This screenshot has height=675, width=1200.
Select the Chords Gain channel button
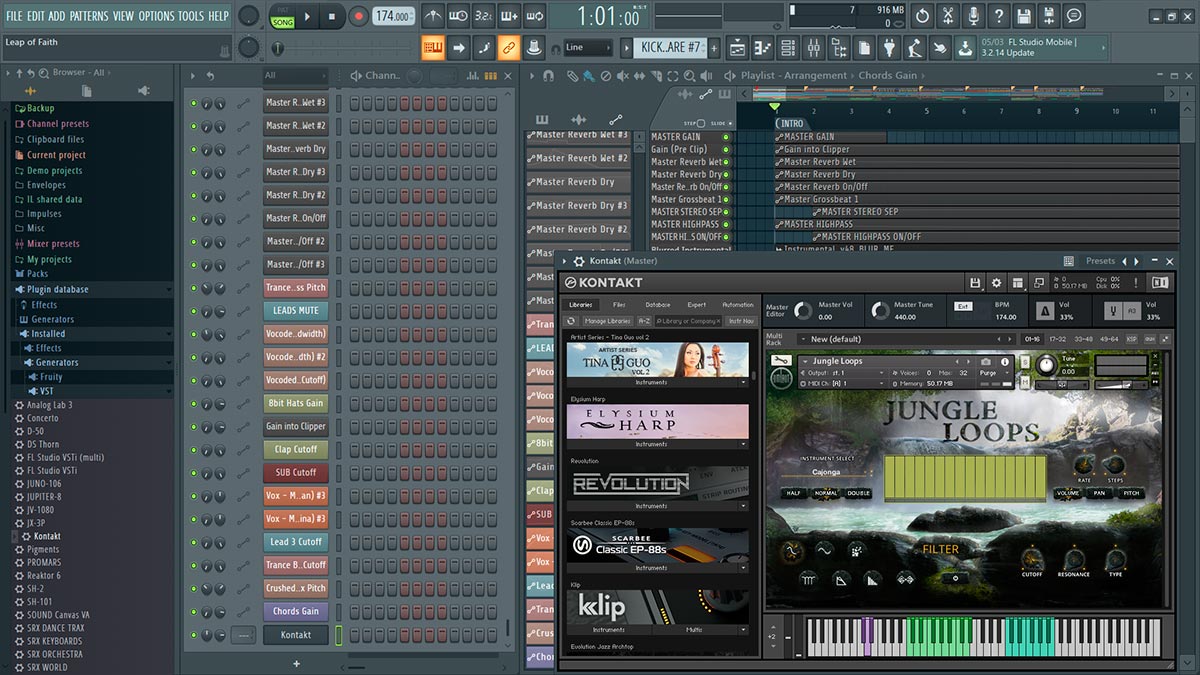(296, 611)
